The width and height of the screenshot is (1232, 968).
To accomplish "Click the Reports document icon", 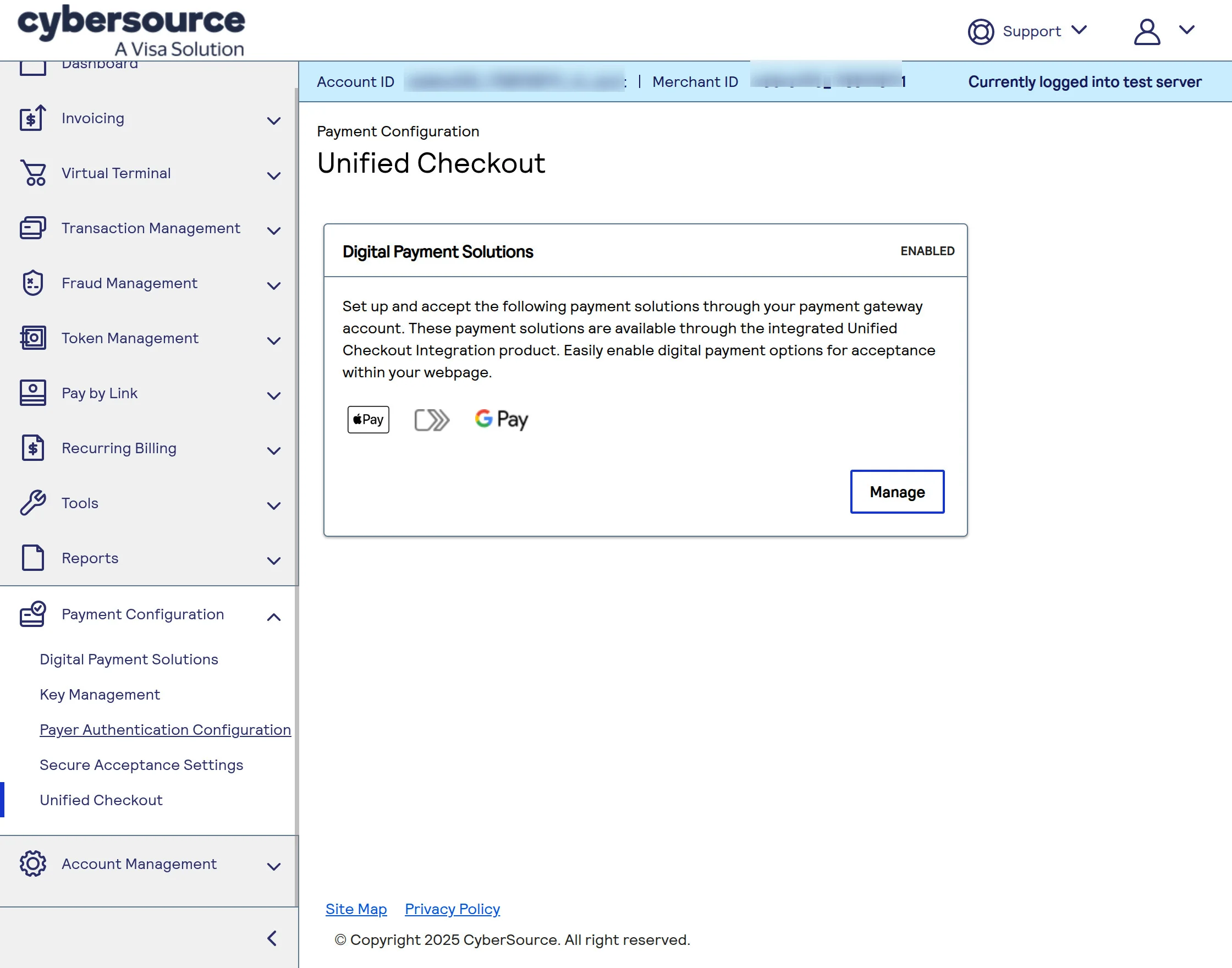I will point(32,558).
